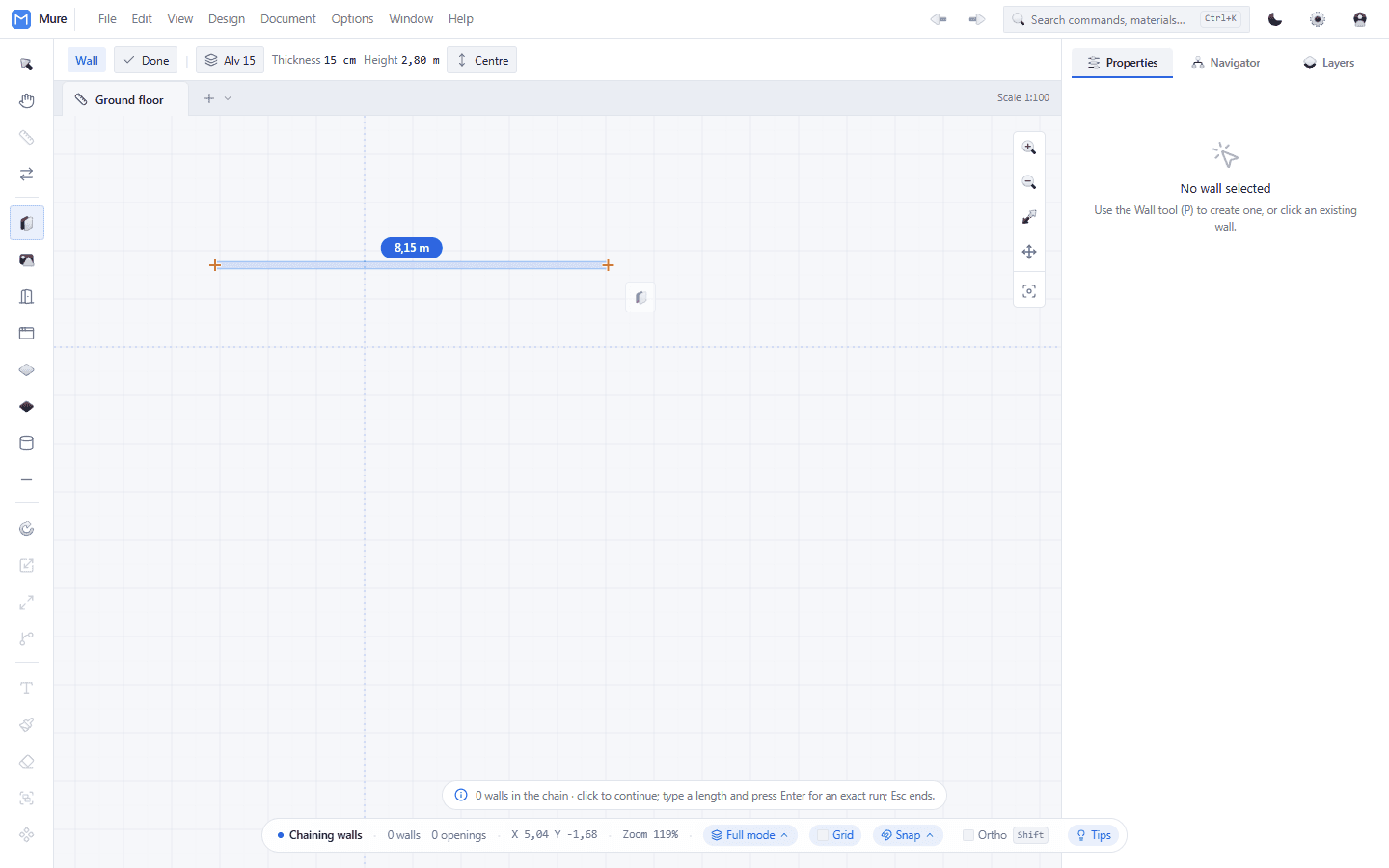
Task: Open settings via the gear icon at the top right
Action: point(1318,19)
